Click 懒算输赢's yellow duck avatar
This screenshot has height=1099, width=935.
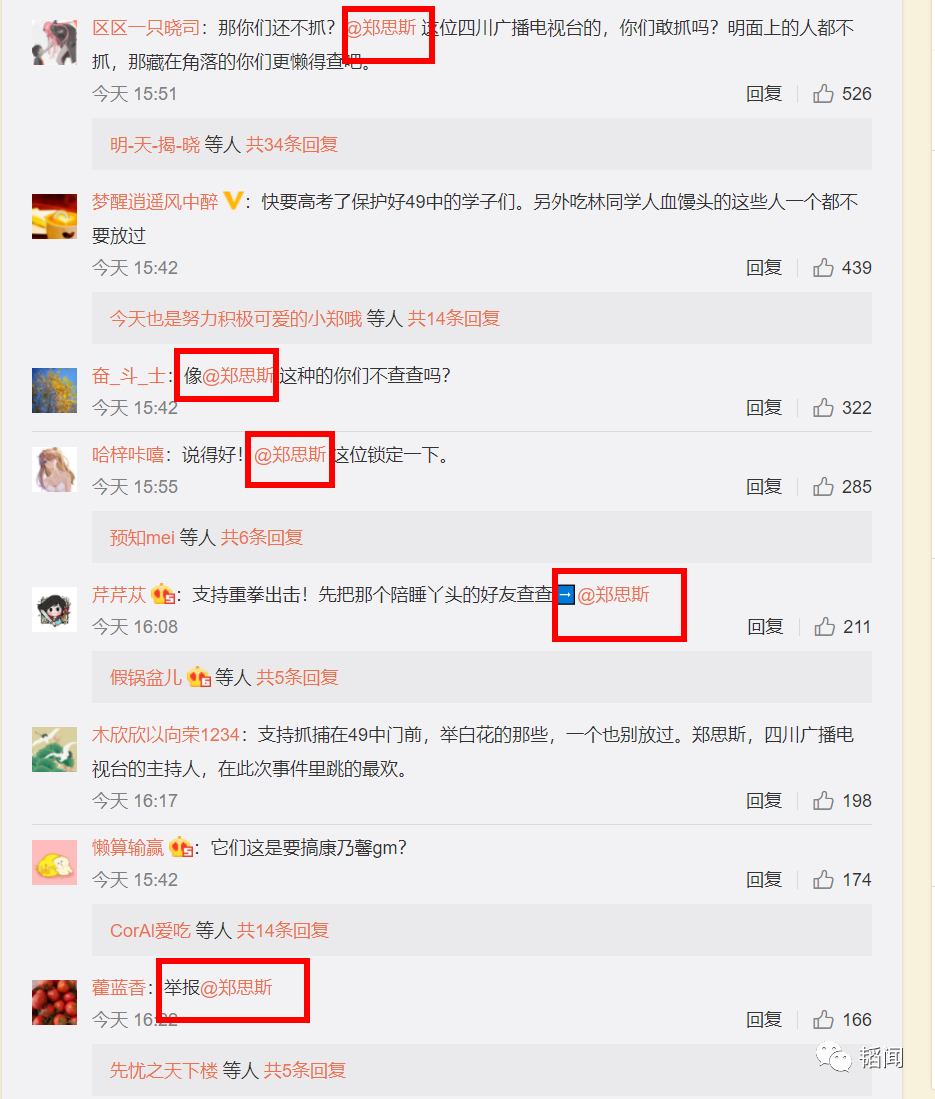pyautogui.click(x=55, y=862)
